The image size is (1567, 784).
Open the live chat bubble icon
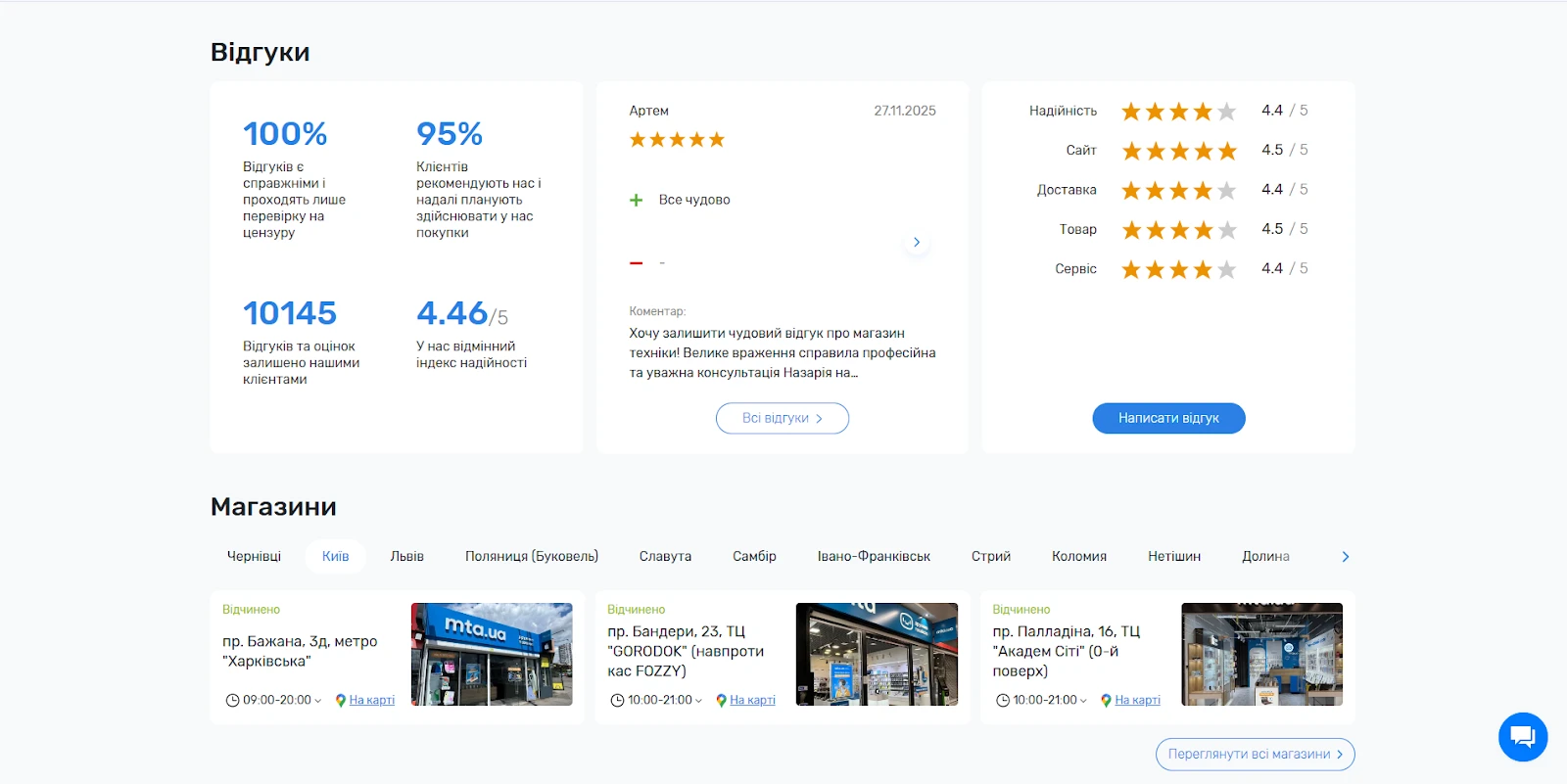(1522, 736)
